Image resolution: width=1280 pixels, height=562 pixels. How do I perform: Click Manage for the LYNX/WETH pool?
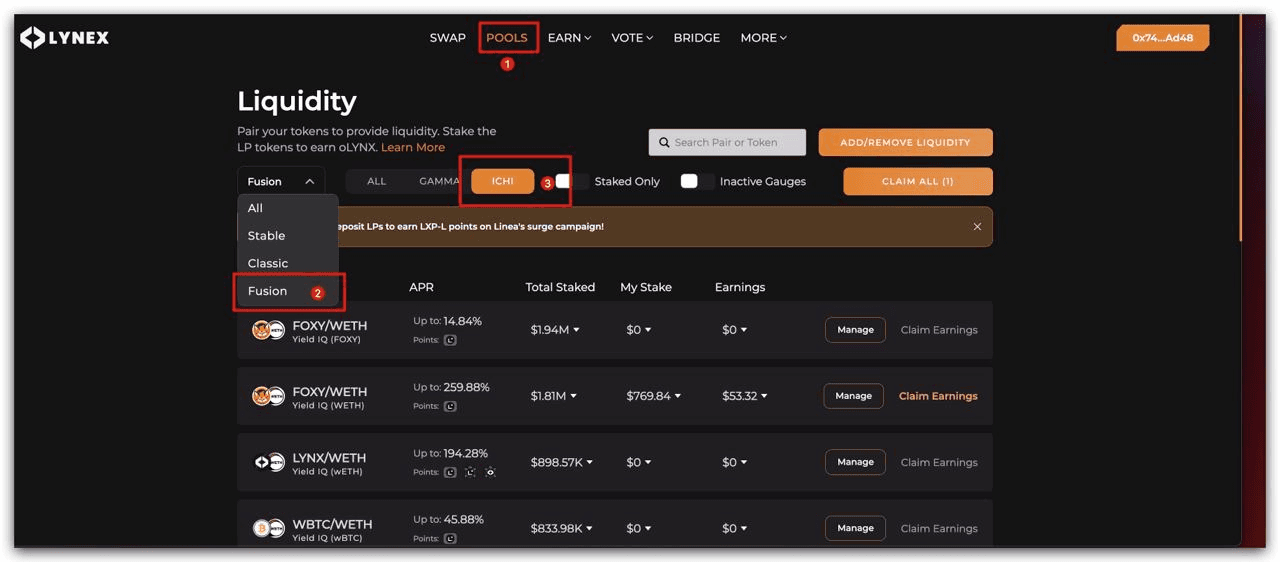point(855,462)
